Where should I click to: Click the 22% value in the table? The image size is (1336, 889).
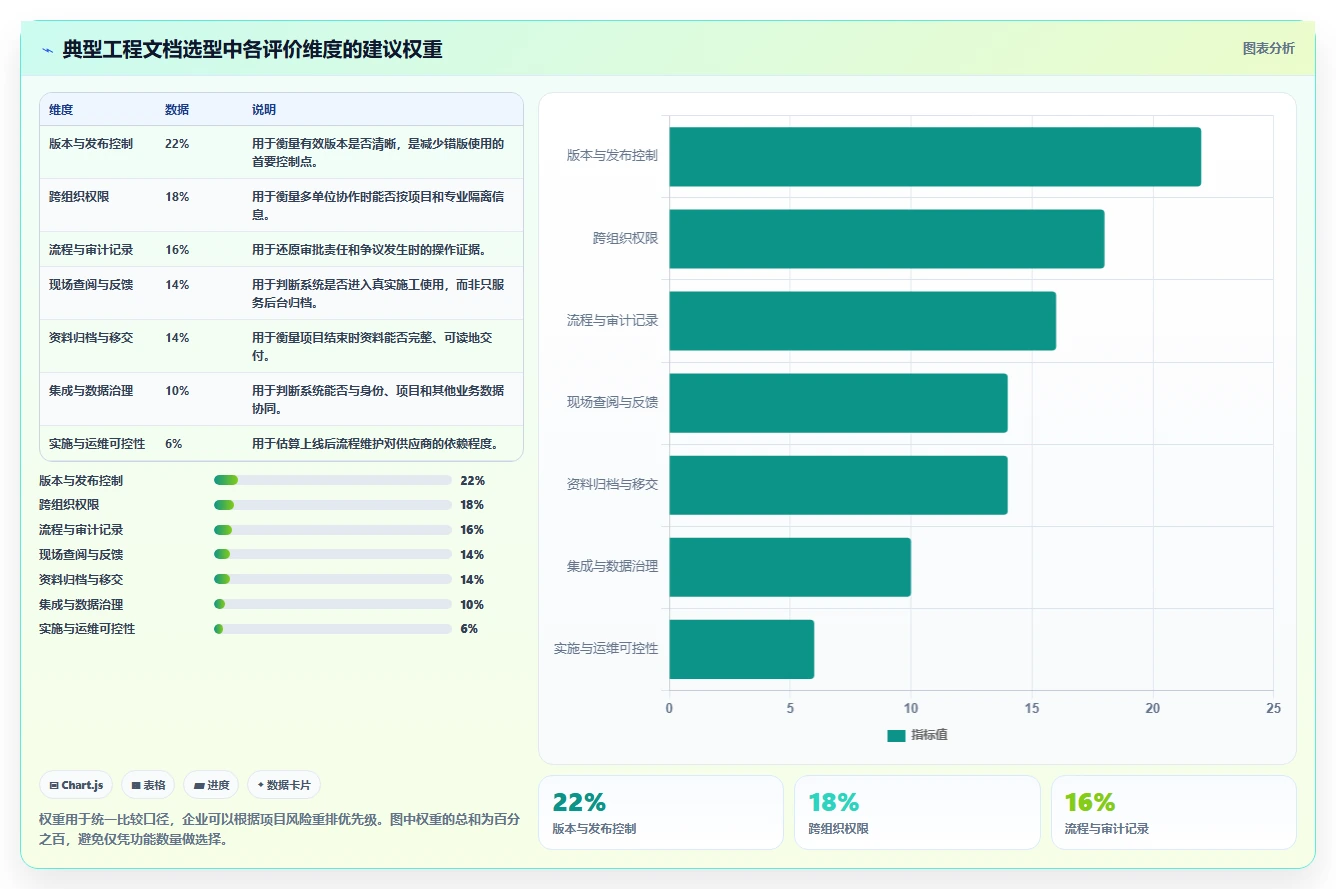coord(177,143)
